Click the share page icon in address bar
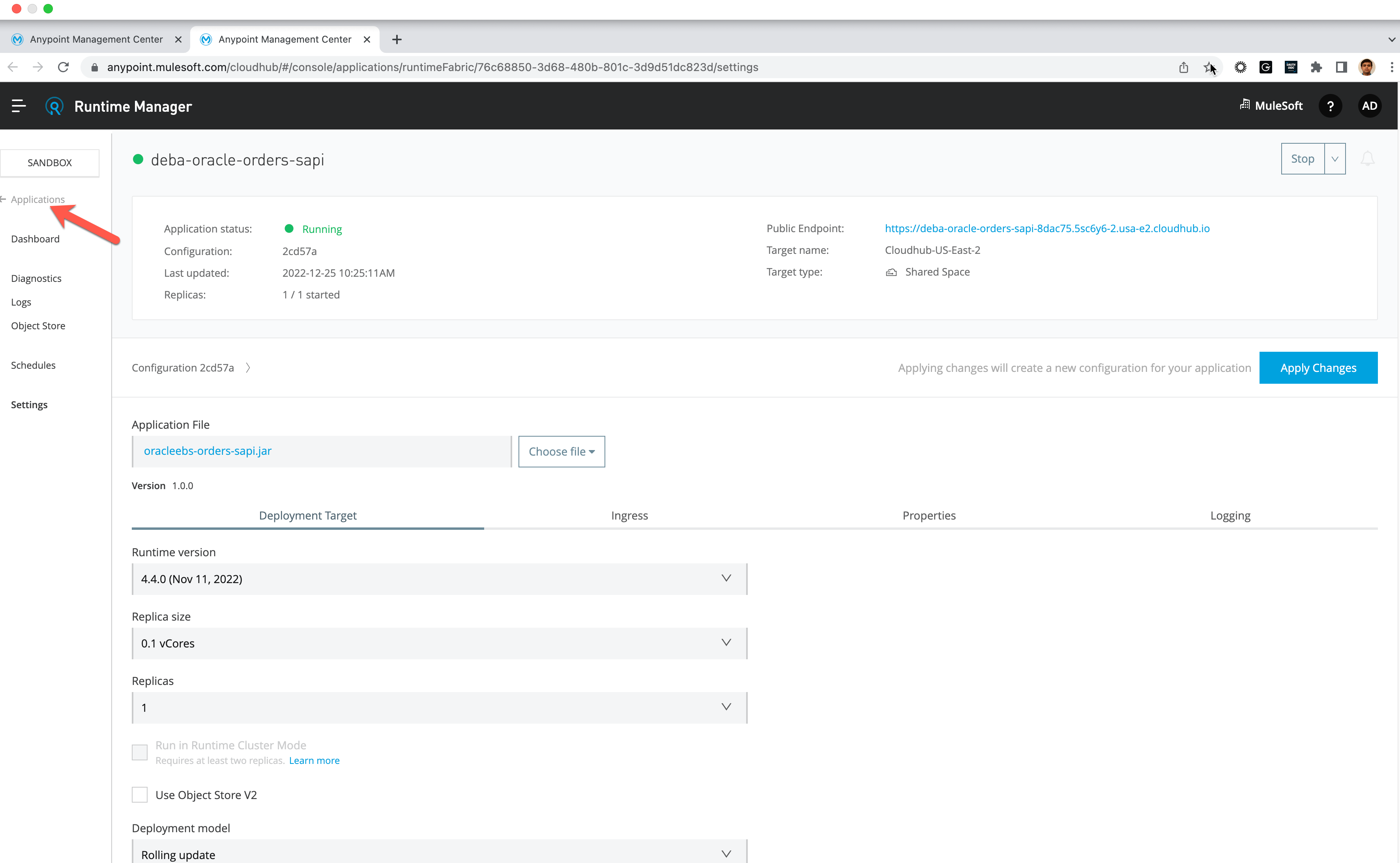The height and width of the screenshot is (863, 1400). pyautogui.click(x=1184, y=68)
